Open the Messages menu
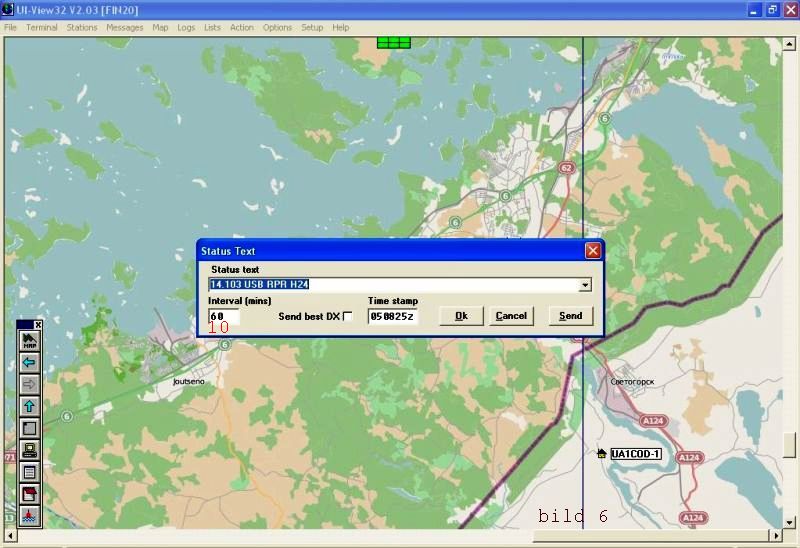 tap(124, 28)
